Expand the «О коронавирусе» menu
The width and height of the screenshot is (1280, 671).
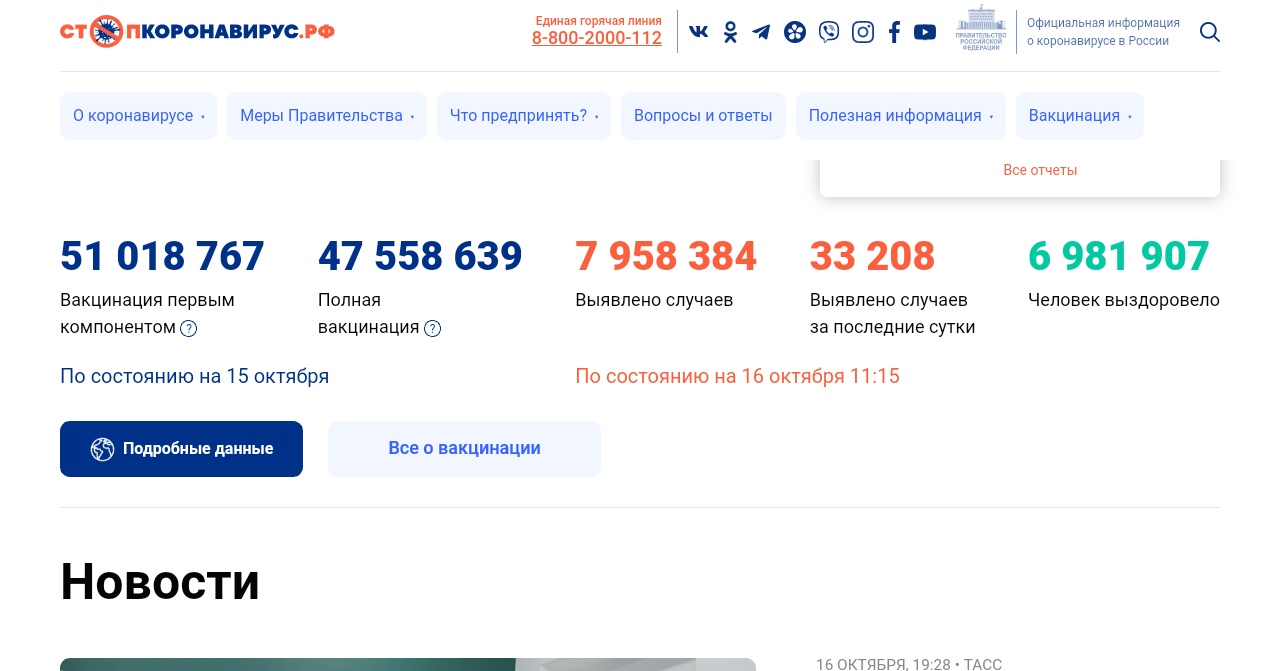[138, 116]
